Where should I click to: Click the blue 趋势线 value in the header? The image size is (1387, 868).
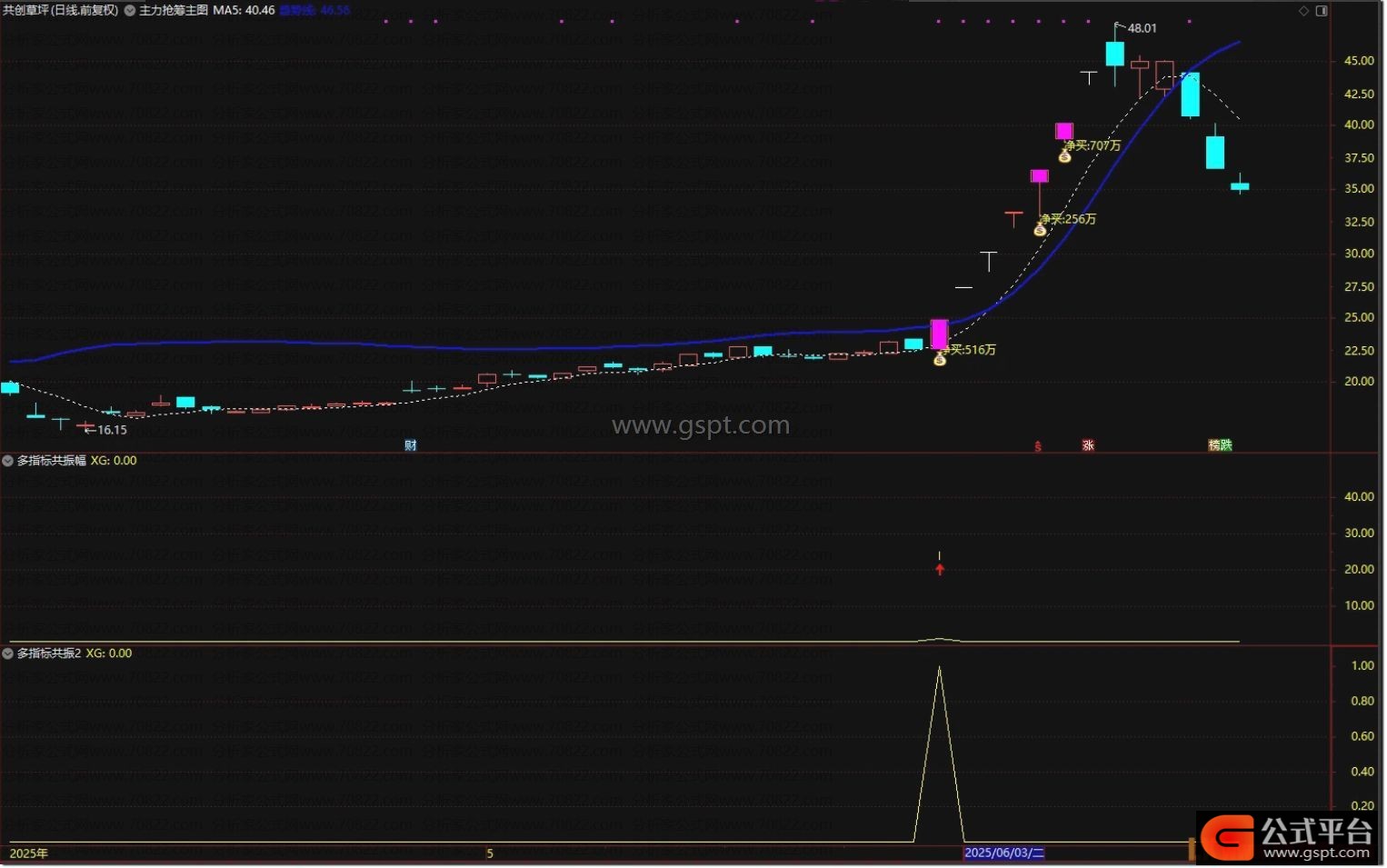click(315, 11)
